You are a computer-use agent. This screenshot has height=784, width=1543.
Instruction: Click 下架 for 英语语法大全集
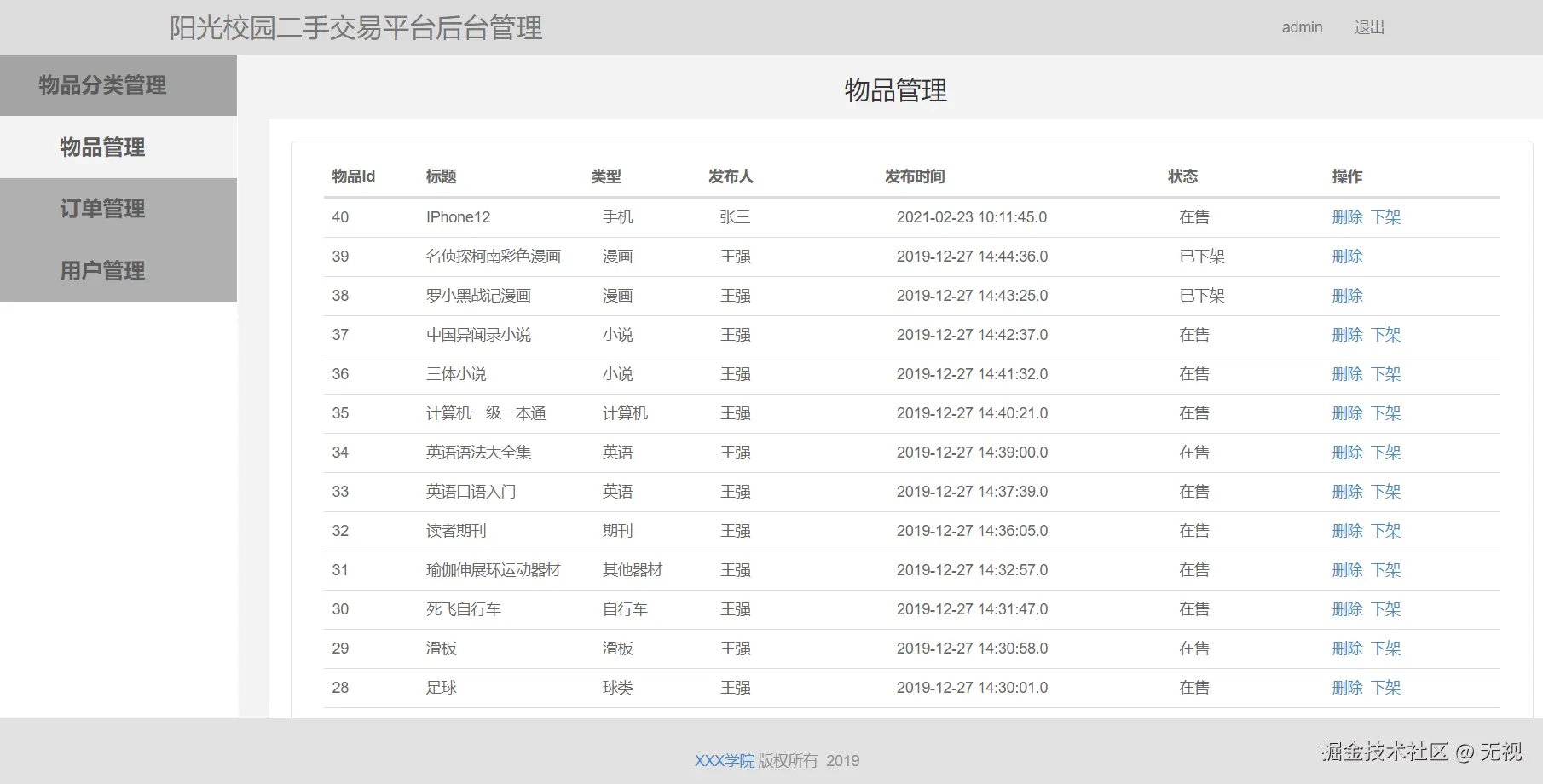point(1385,453)
